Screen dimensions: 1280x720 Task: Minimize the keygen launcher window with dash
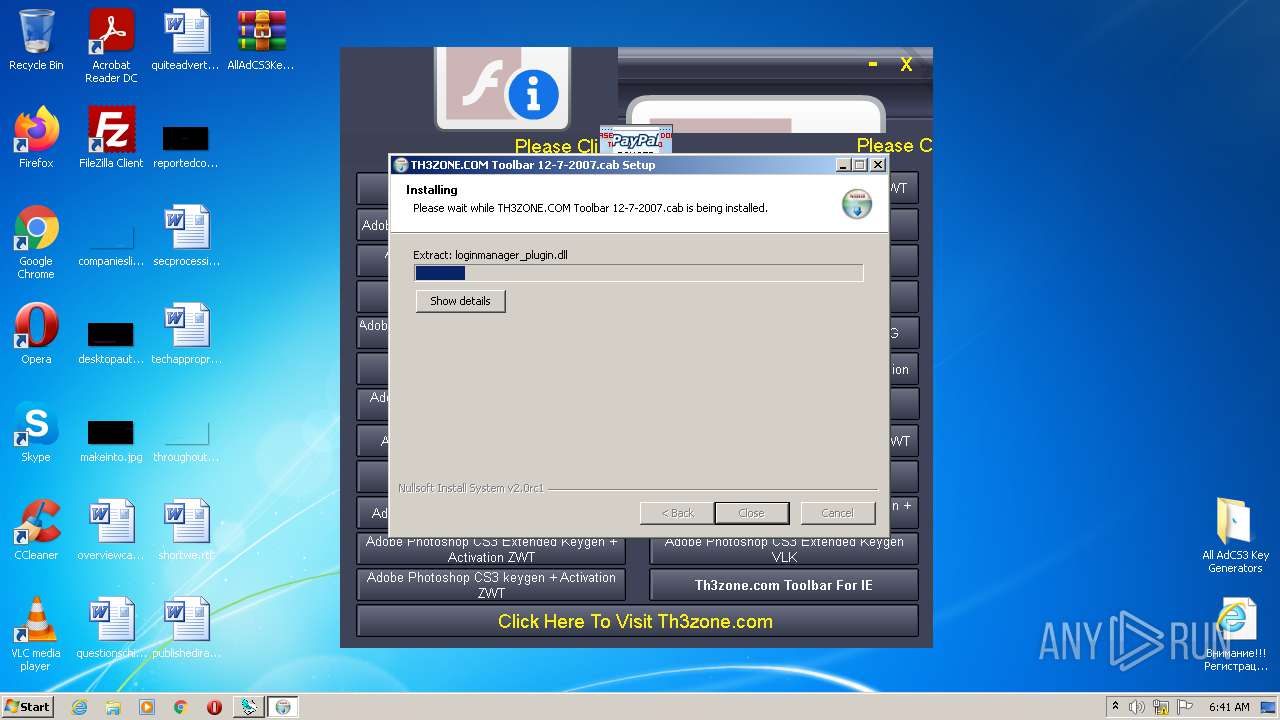(x=873, y=64)
